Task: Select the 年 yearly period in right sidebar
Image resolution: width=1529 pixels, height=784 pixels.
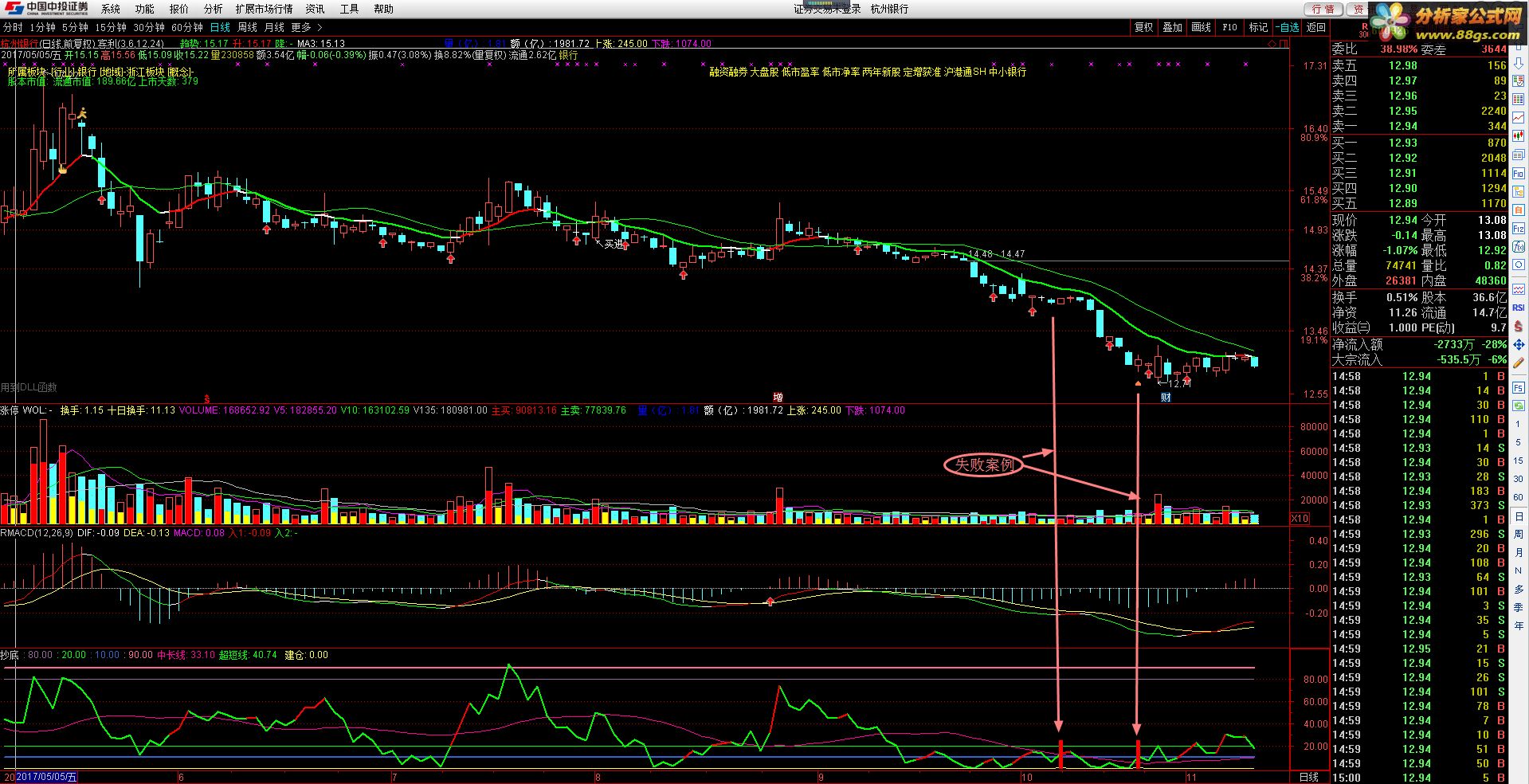Action: point(1518,625)
